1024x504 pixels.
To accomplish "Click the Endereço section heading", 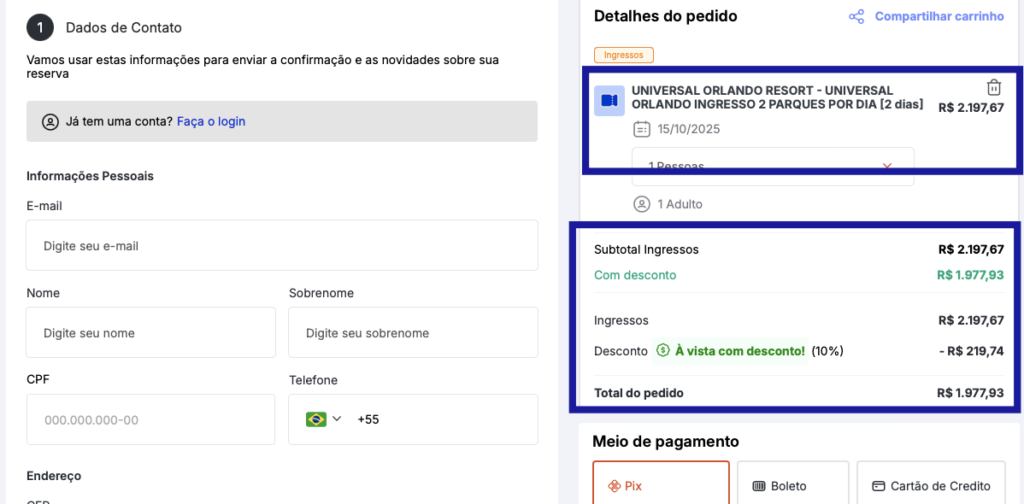I will coord(54,475).
